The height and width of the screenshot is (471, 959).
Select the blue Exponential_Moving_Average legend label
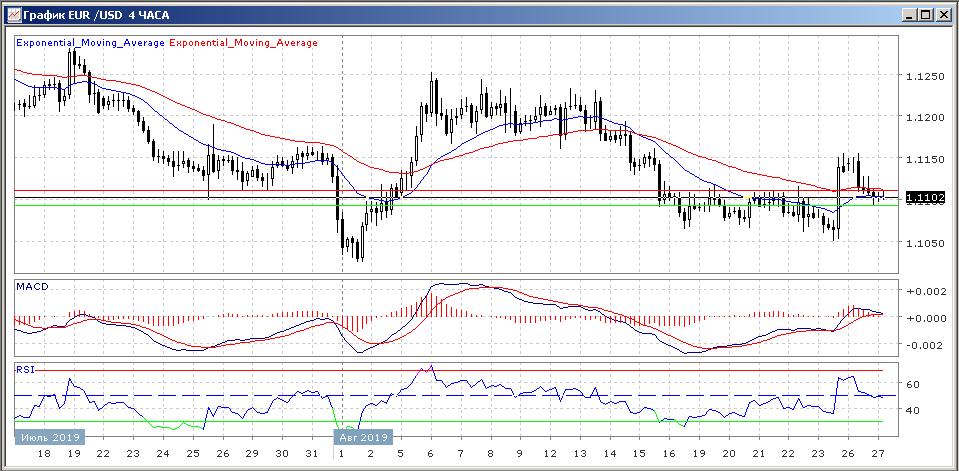tap(90, 43)
